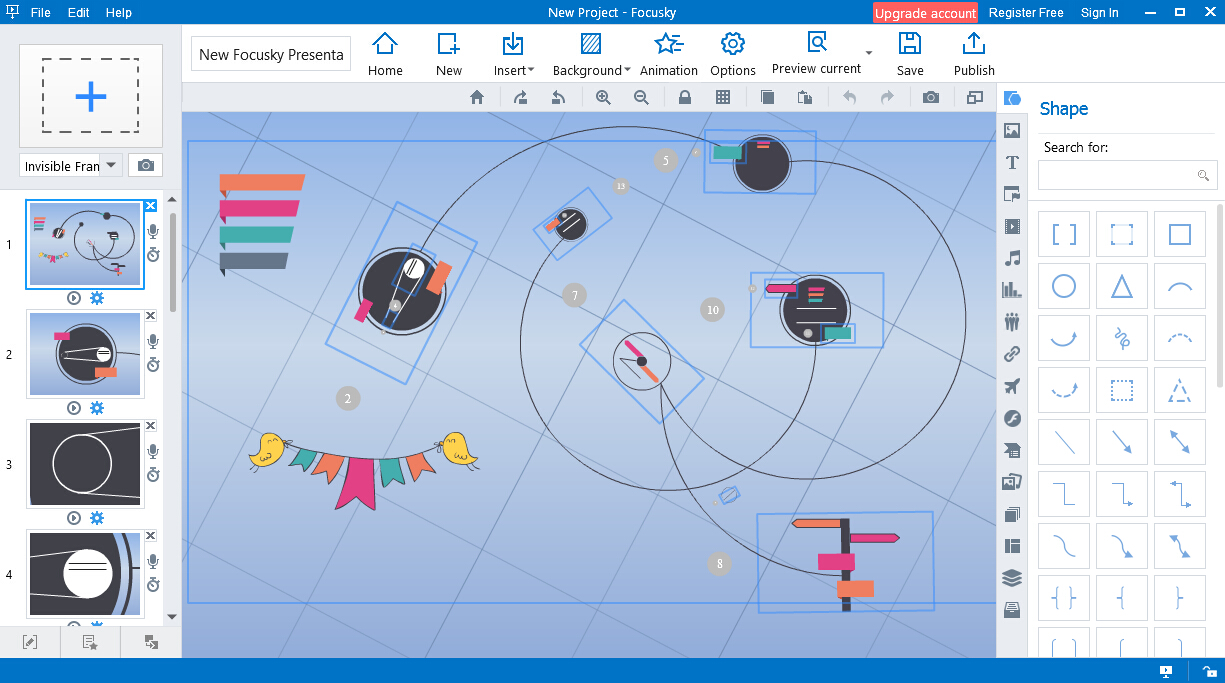Screen dimensions: 1225x683
Task: Redo the last action
Action: pos(887,97)
